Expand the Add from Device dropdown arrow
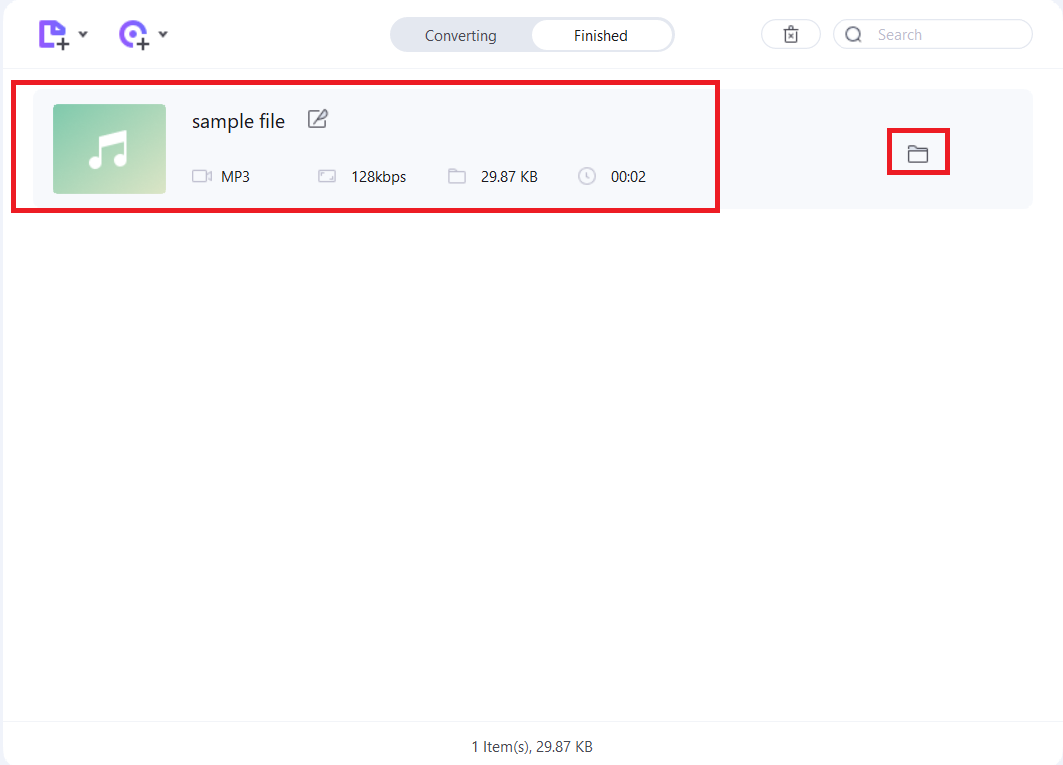Viewport: 1063px width, 765px height. point(163,33)
